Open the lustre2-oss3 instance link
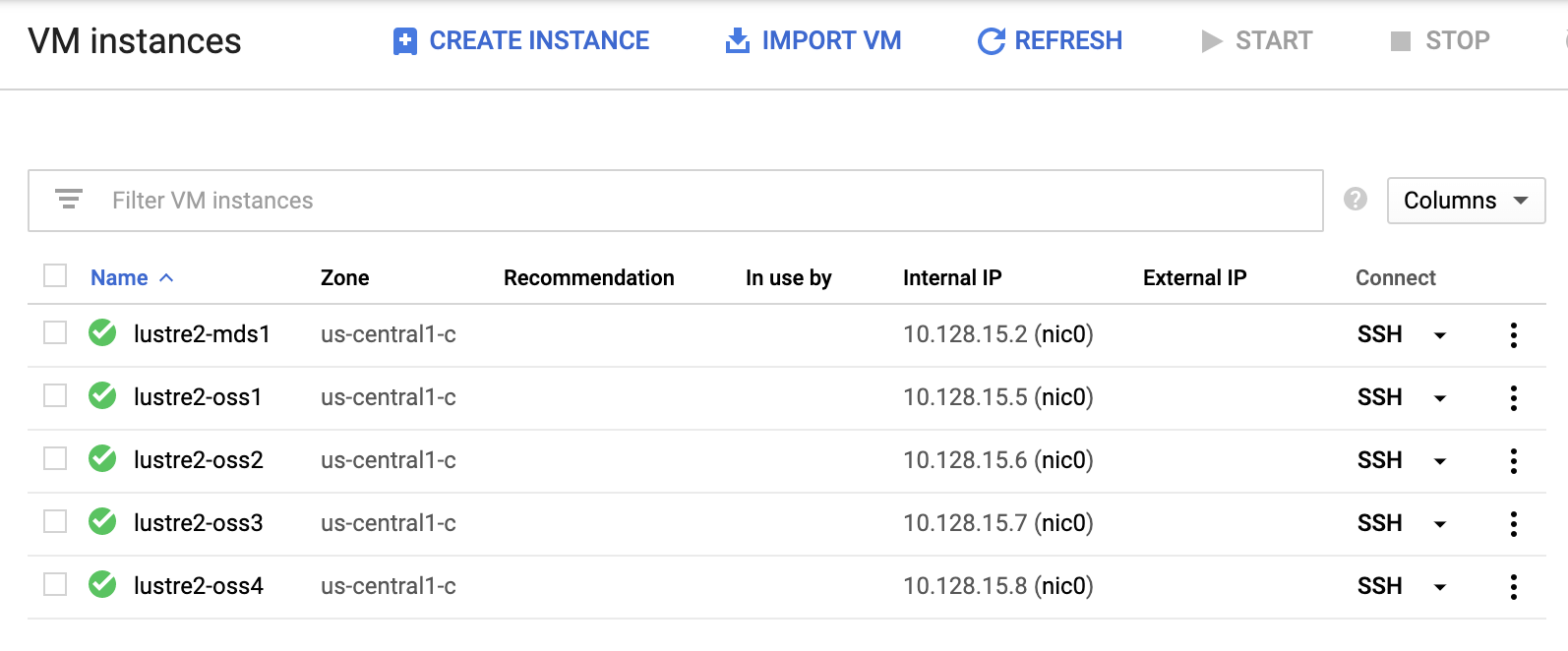Image resolution: width=1568 pixels, height=651 pixels. [199, 523]
